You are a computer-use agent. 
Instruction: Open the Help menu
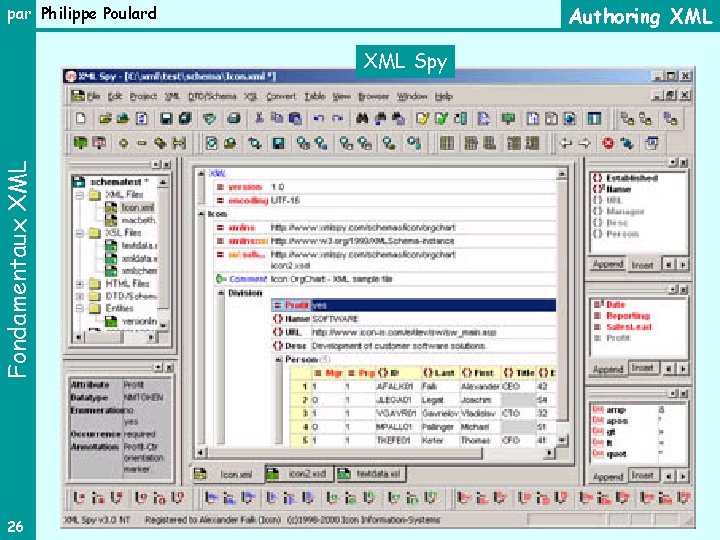coord(444,96)
